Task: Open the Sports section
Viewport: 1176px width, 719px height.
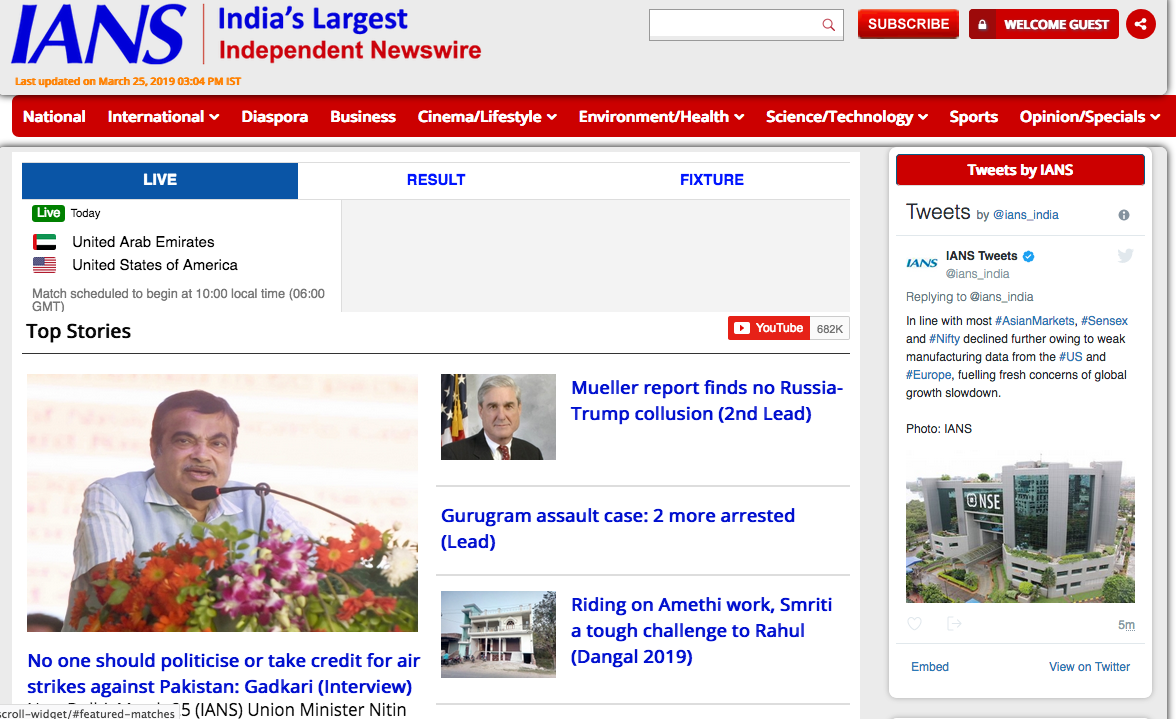Action: pyautogui.click(x=974, y=116)
